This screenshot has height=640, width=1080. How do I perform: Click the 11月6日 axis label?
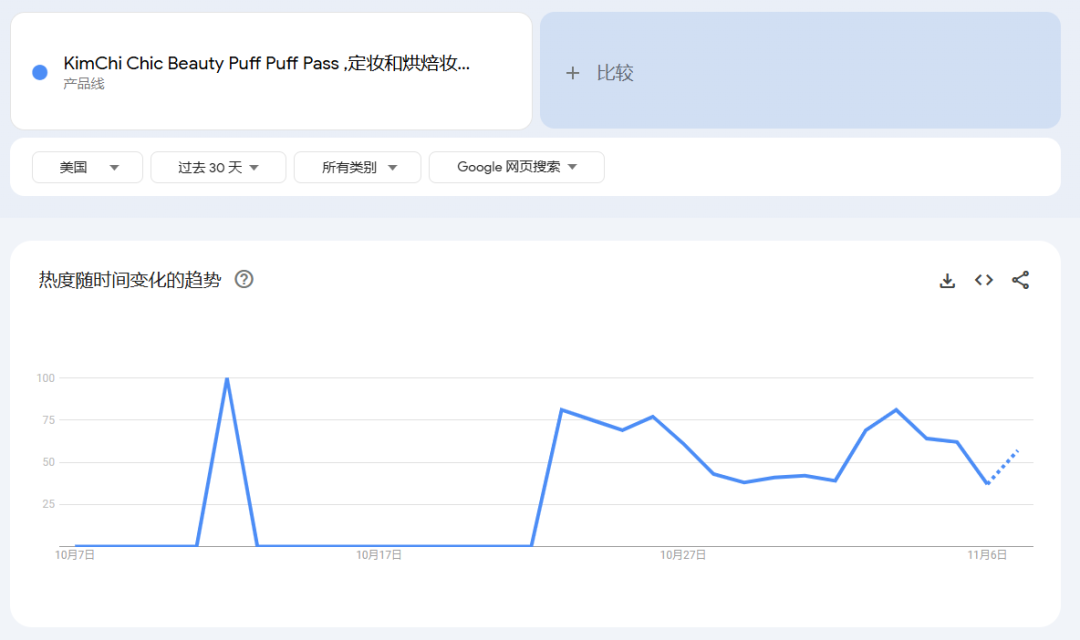click(987, 555)
